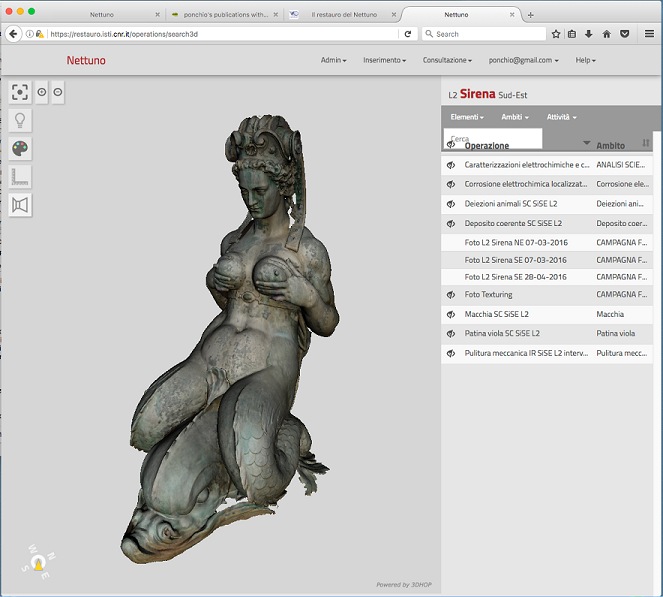Click the Cerca search field
The height and width of the screenshot is (597, 663).
[x=493, y=138]
